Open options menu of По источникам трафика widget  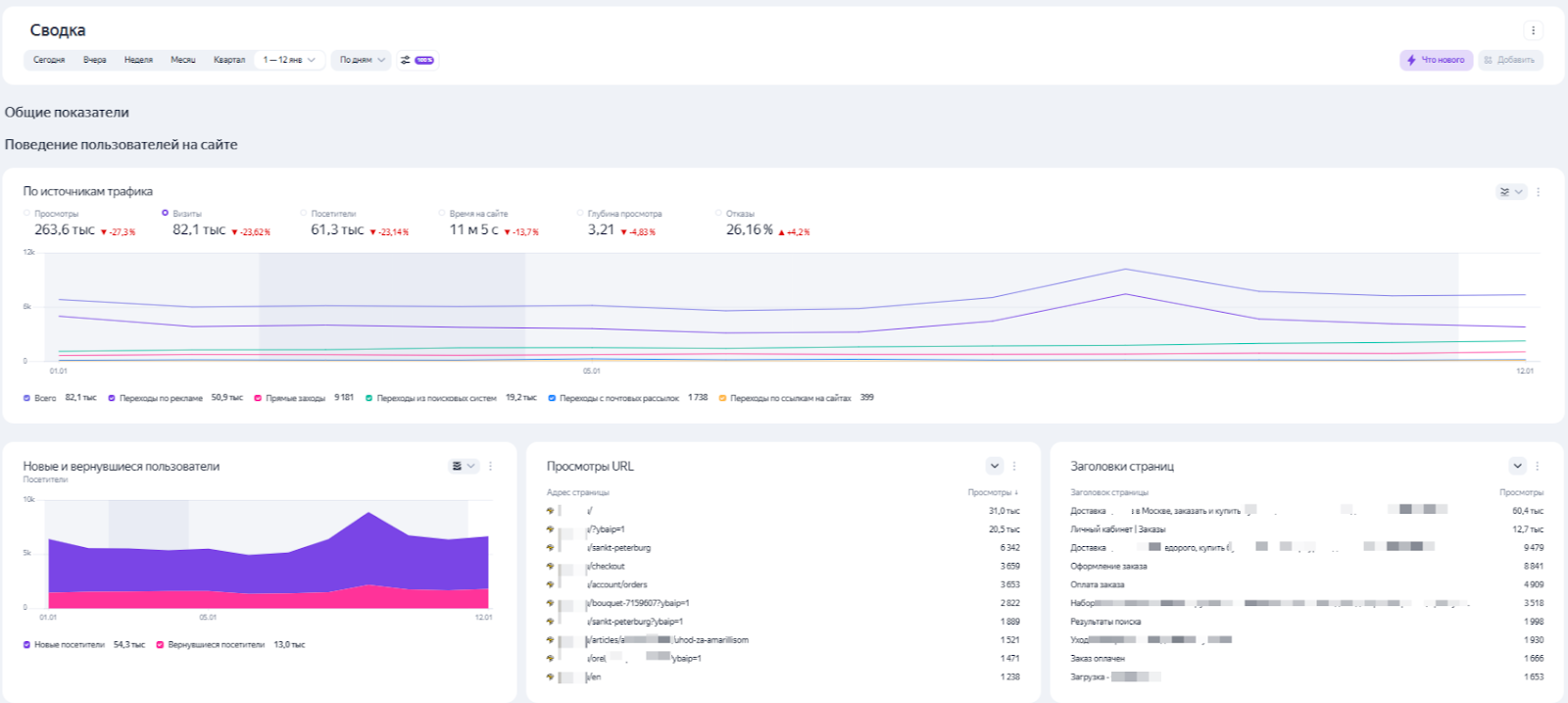(1538, 192)
